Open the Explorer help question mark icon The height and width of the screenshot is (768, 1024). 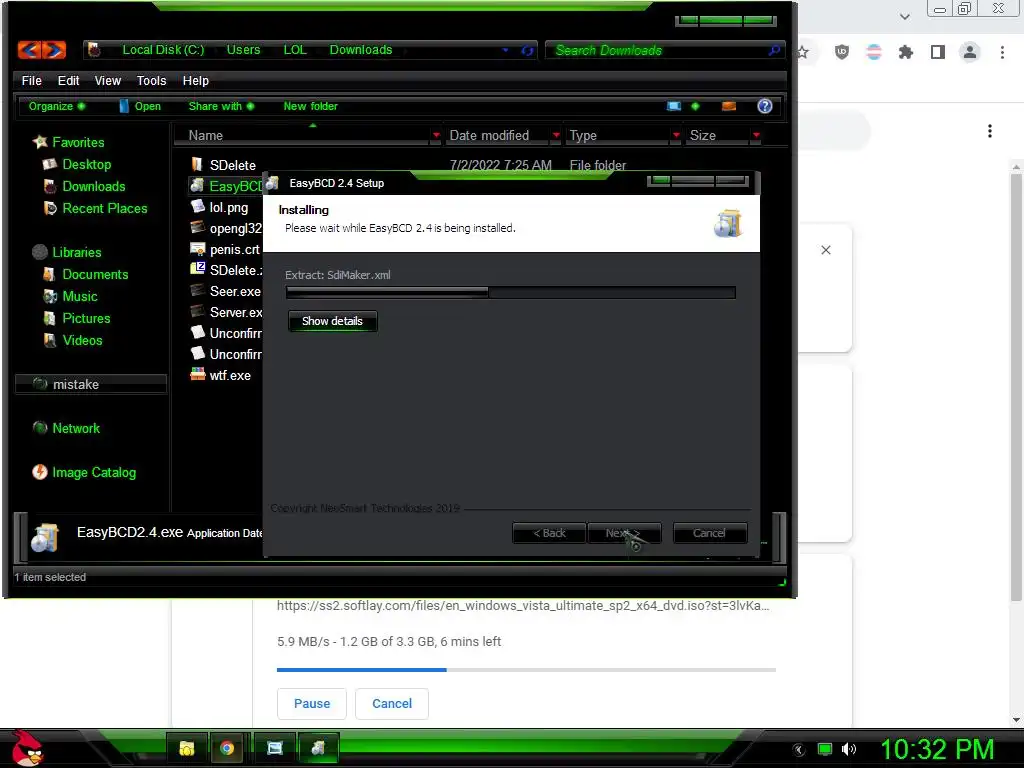click(x=764, y=106)
